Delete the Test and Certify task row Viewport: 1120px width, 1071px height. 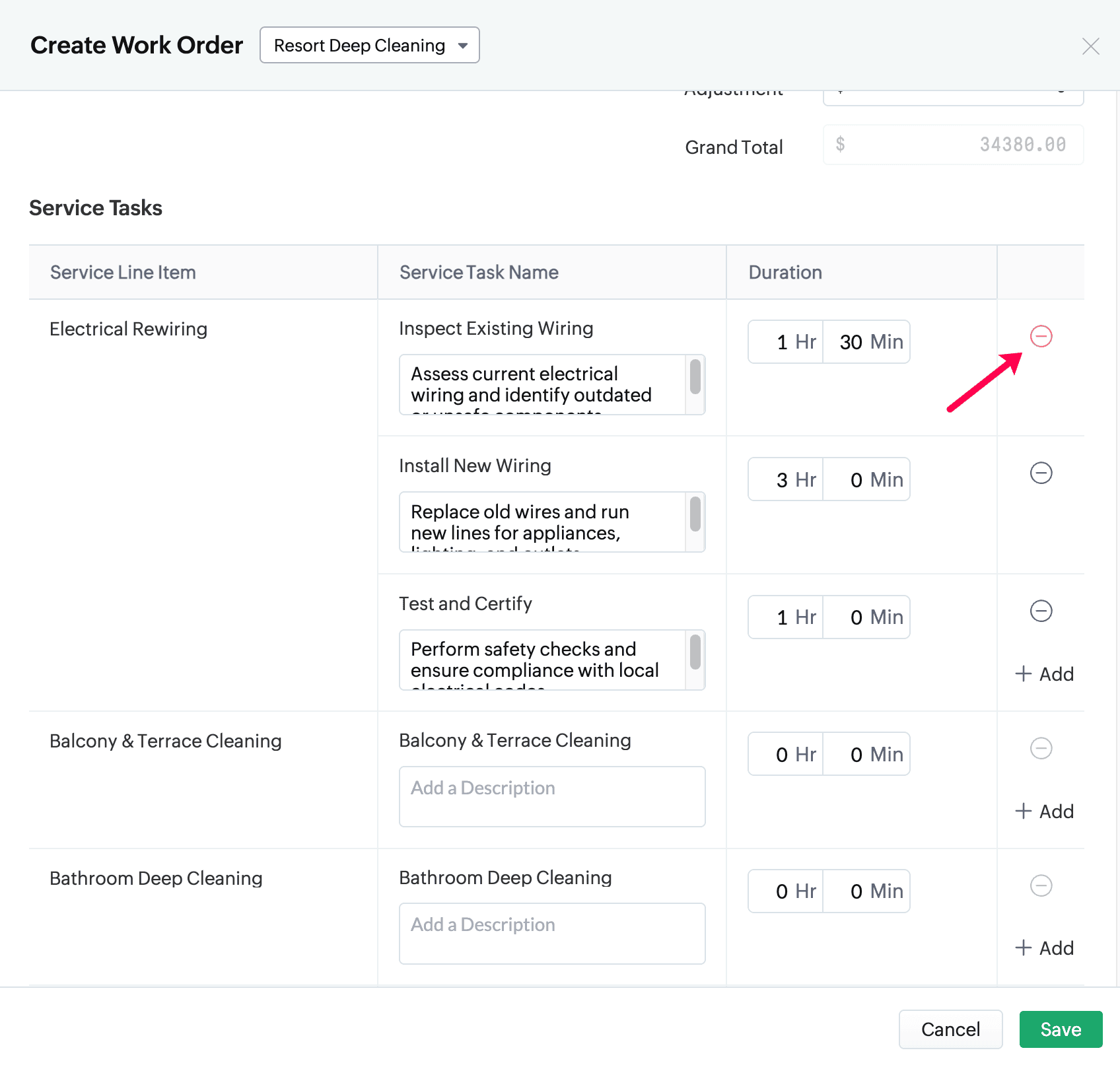click(x=1041, y=611)
